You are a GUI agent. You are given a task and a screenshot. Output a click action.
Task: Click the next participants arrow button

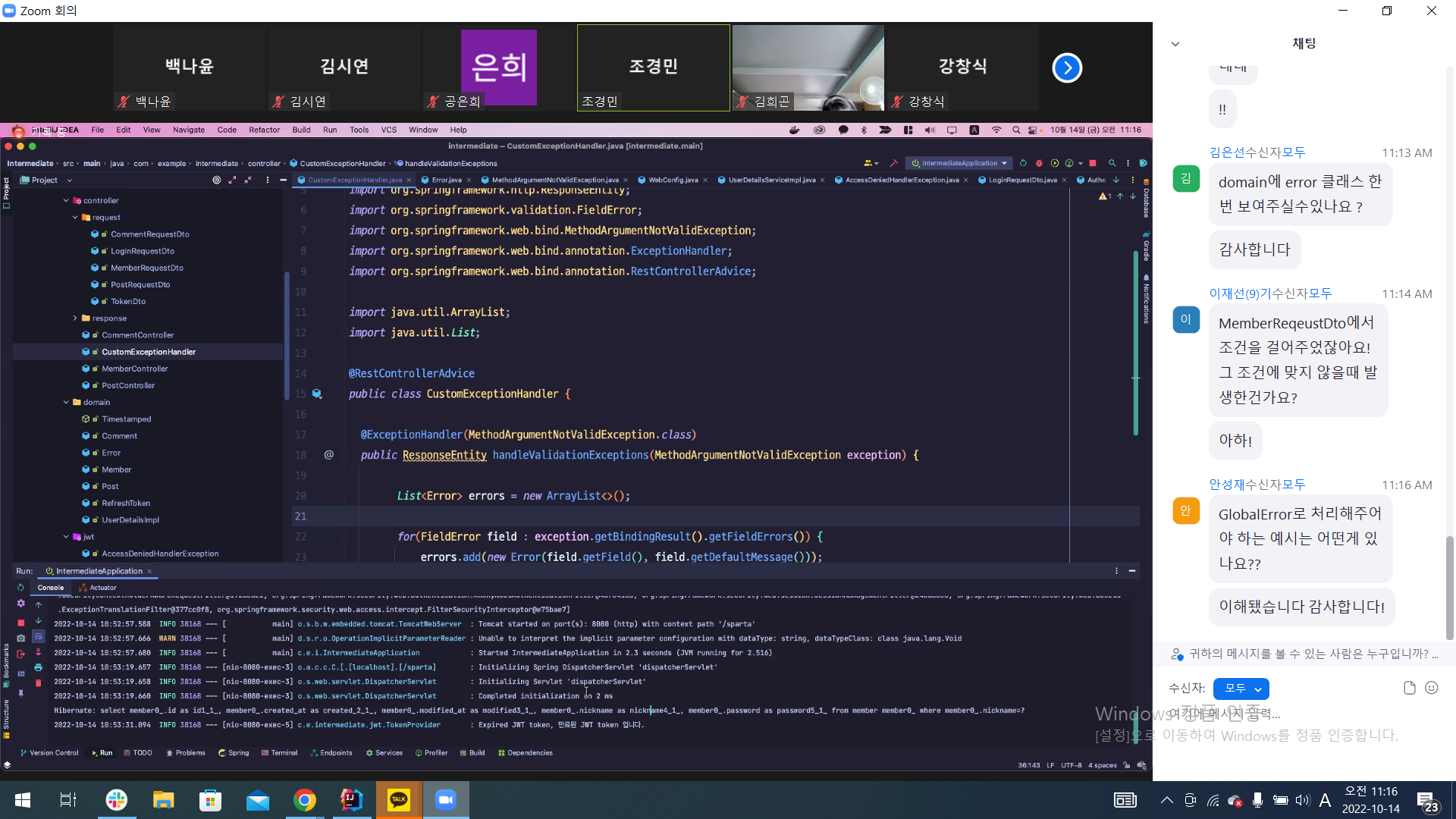(1067, 68)
